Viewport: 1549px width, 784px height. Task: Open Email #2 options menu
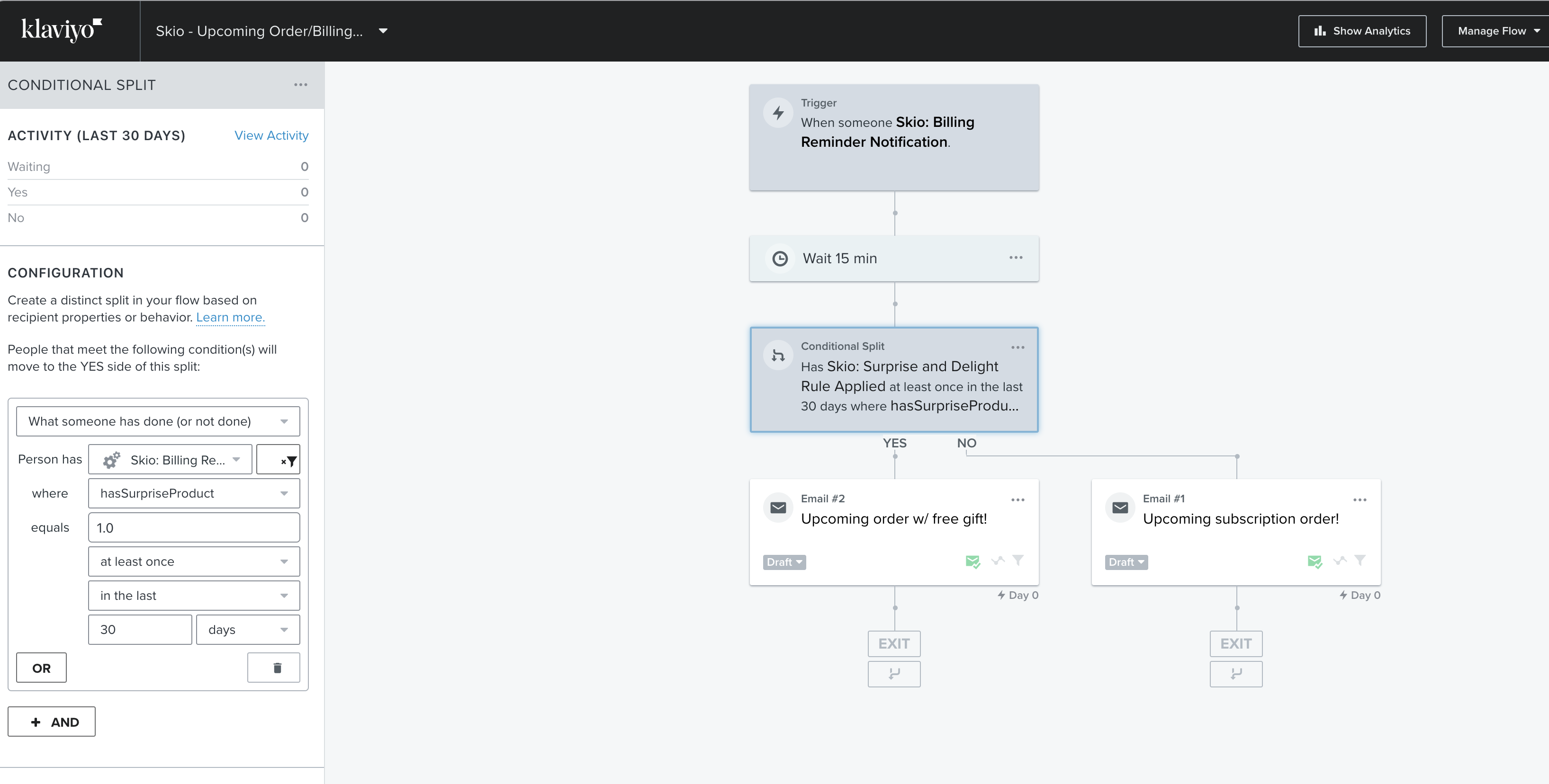[x=1018, y=500]
